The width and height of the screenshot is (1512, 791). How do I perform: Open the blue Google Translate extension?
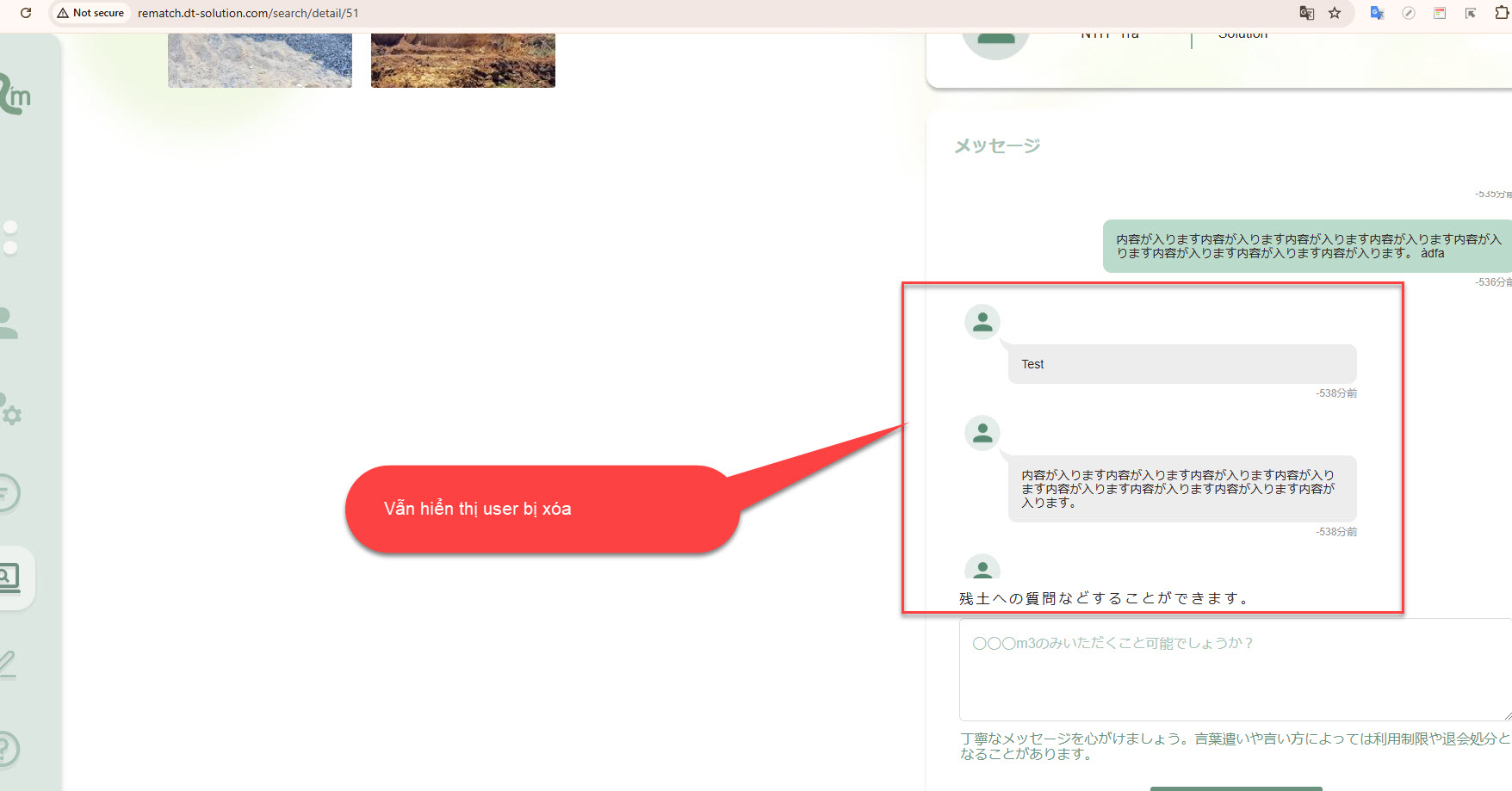(1377, 13)
